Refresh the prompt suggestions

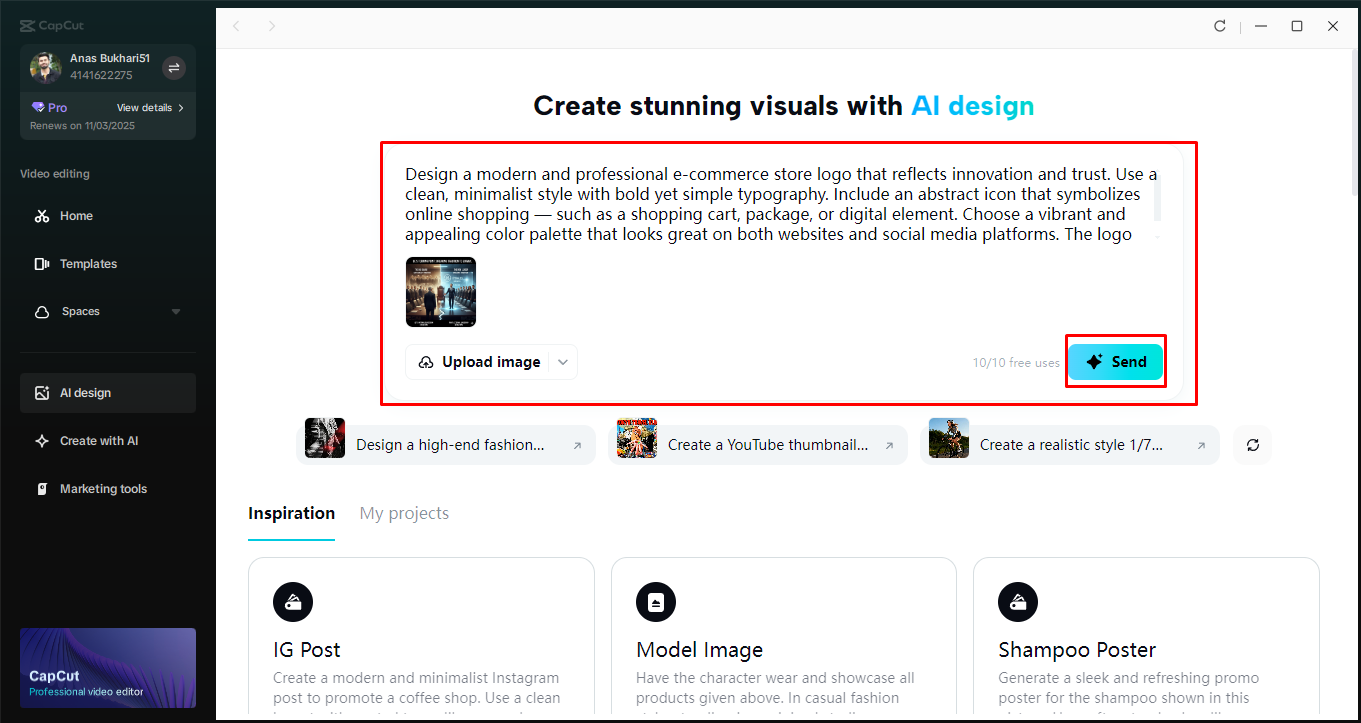[x=1252, y=445]
